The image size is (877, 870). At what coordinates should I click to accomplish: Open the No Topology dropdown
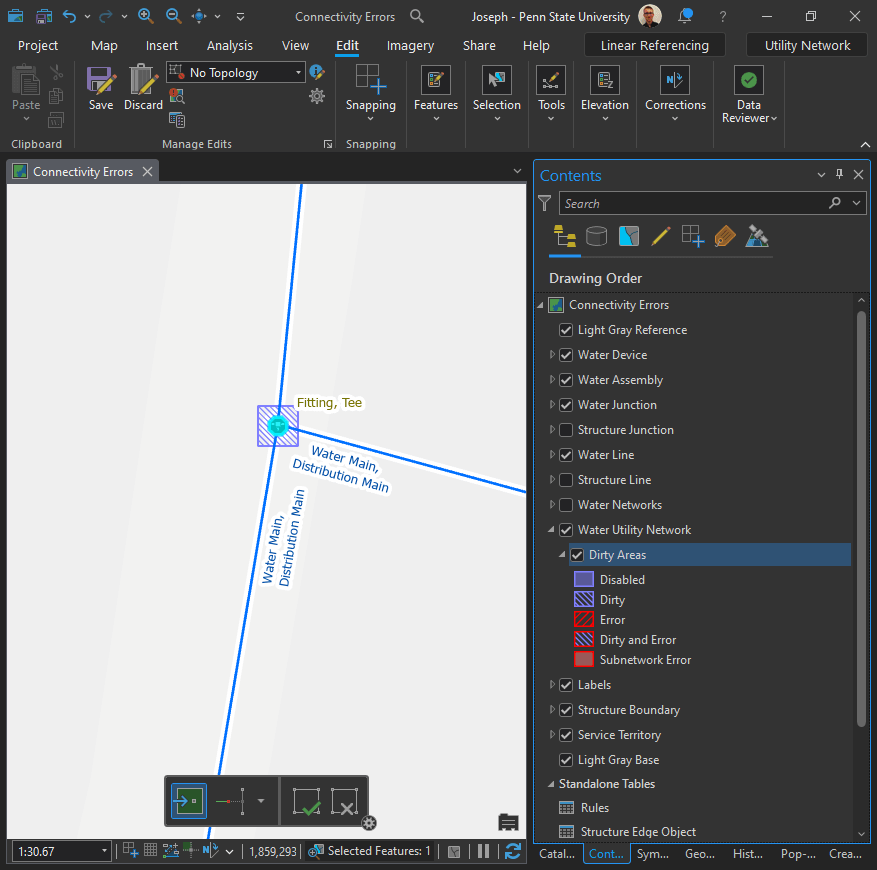pyautogui.click(x=299, y=73)
